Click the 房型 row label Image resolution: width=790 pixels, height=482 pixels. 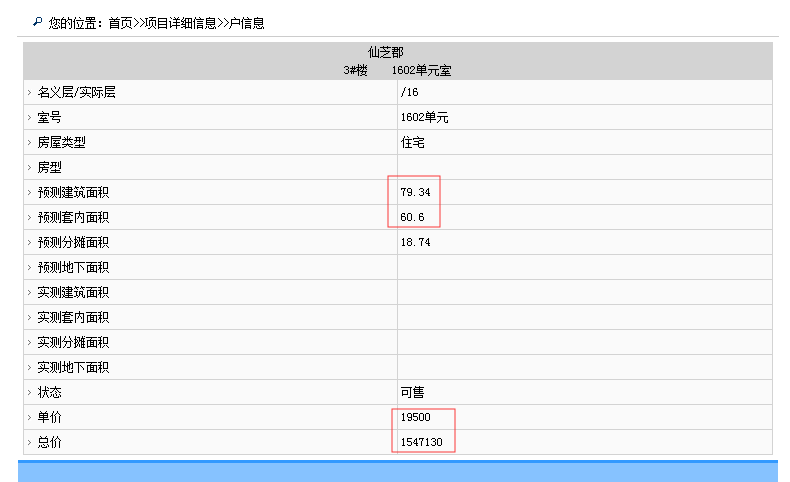click(49, 167)
